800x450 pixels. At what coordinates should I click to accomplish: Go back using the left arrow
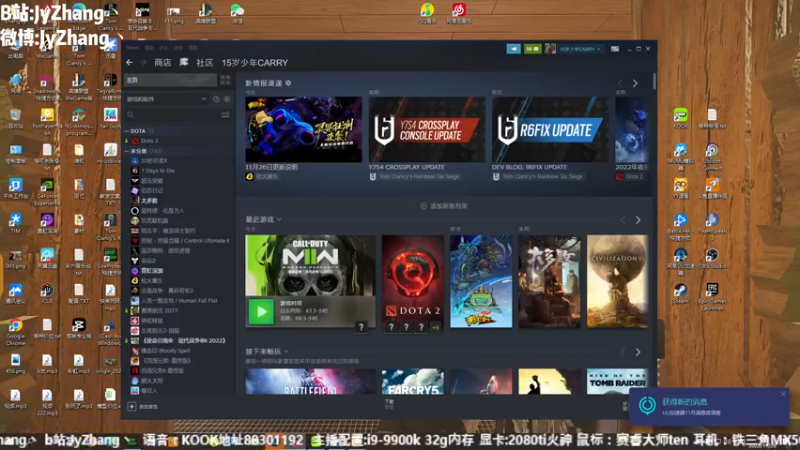(130, 62)
